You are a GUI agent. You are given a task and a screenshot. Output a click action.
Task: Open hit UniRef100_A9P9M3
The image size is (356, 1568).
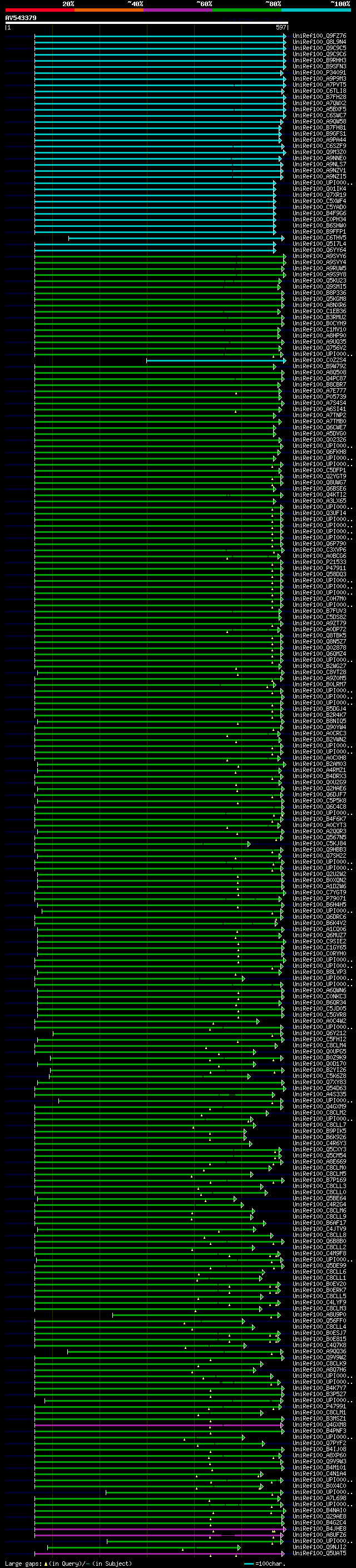tap(319, 78)
